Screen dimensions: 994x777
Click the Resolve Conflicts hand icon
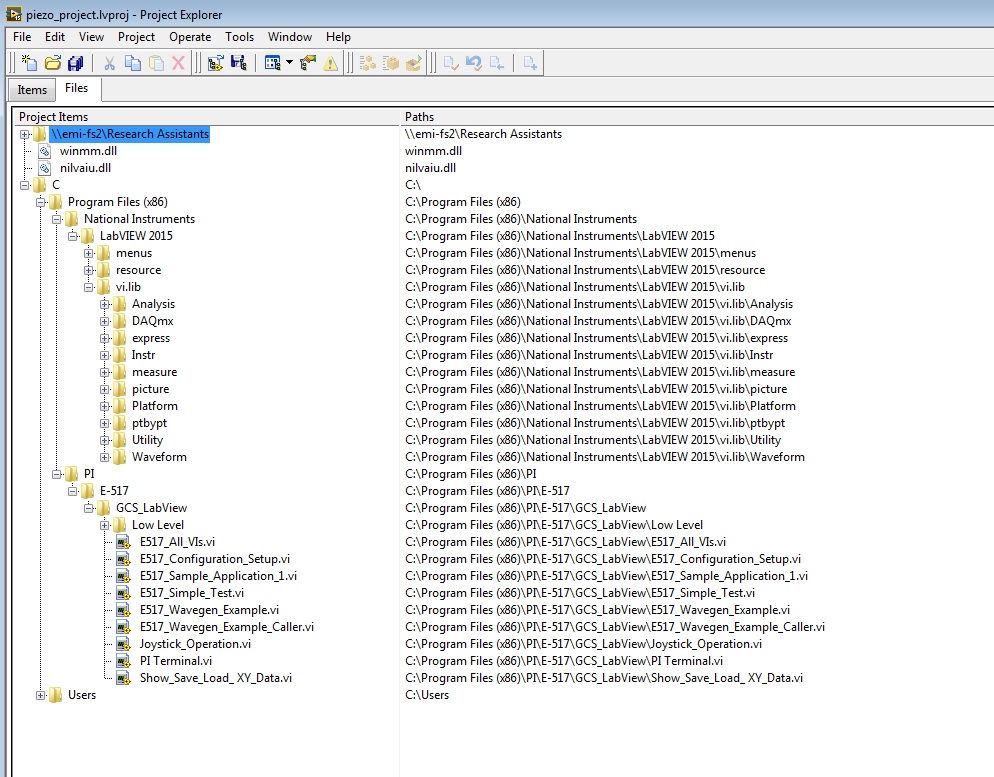click(x=308, y=63)
